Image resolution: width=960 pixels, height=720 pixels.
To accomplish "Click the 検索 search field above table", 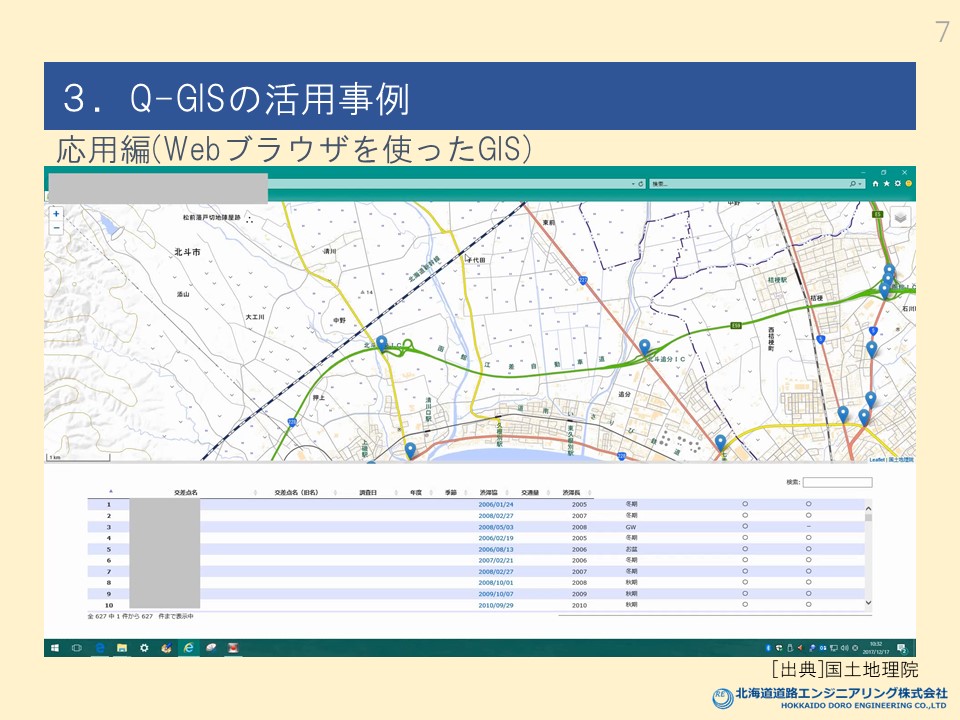I will (838, 482).
